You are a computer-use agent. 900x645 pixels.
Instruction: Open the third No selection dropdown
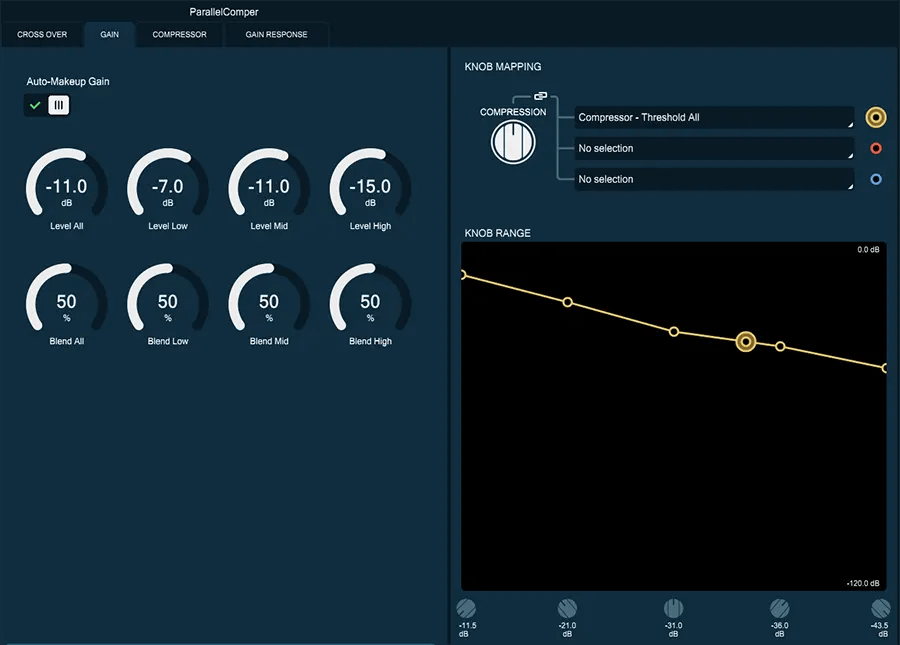click(714, 180)
